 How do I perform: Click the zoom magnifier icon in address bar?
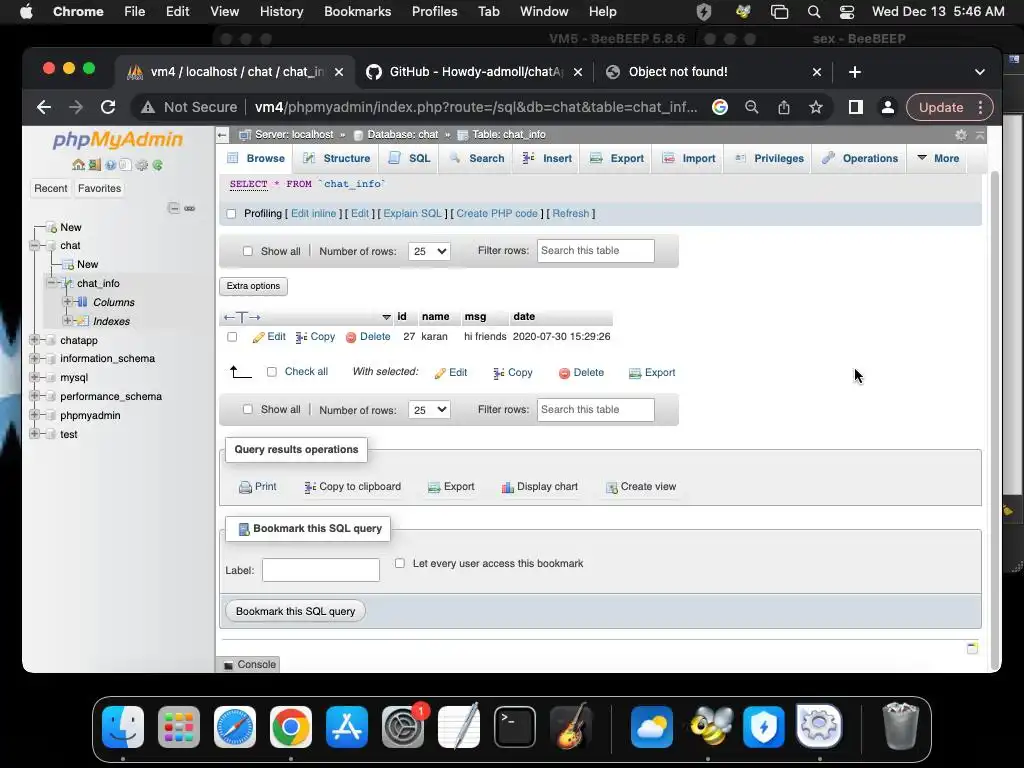[752, 107]
